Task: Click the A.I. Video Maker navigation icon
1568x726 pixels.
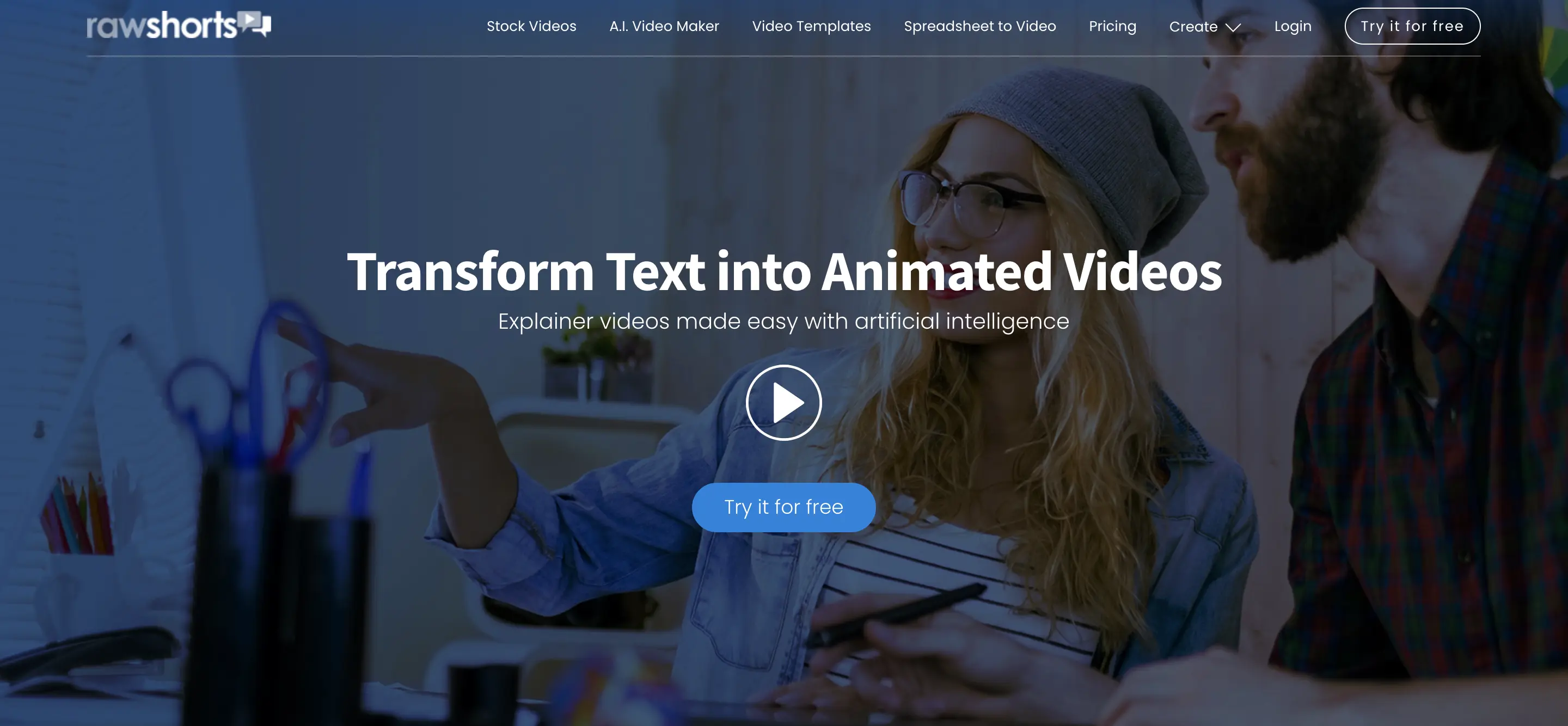Action: pyautogui.click(x=663, y=25)
